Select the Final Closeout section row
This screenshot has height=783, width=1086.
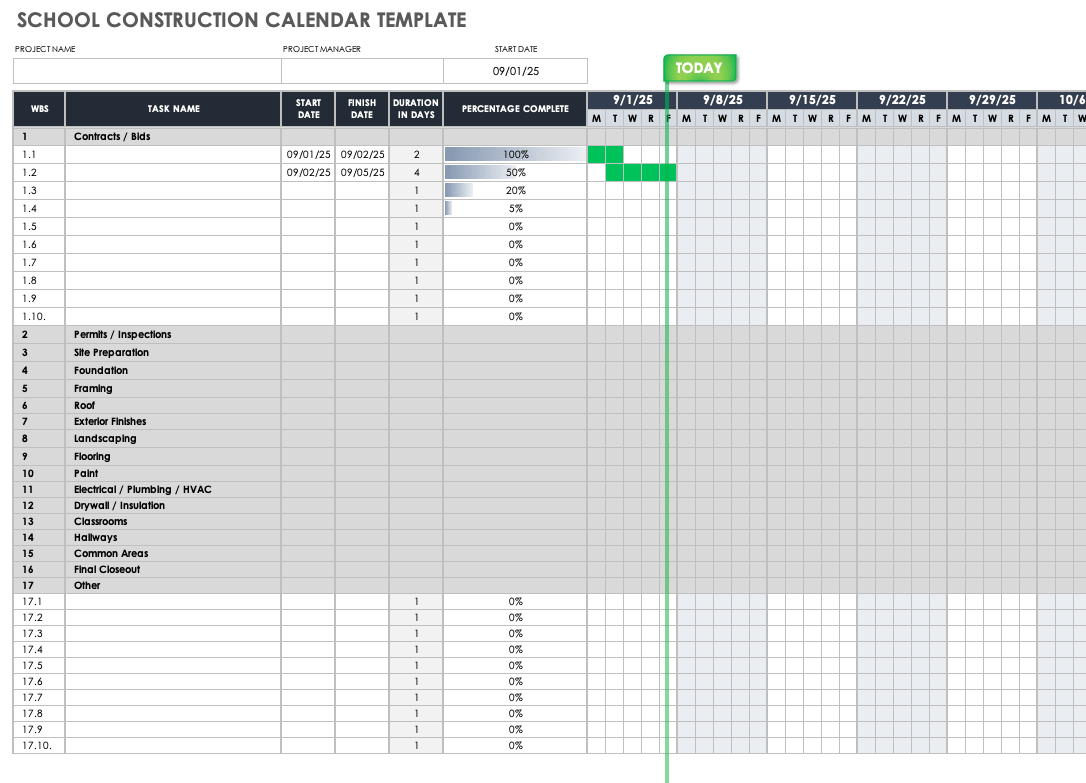coord(107,570)
